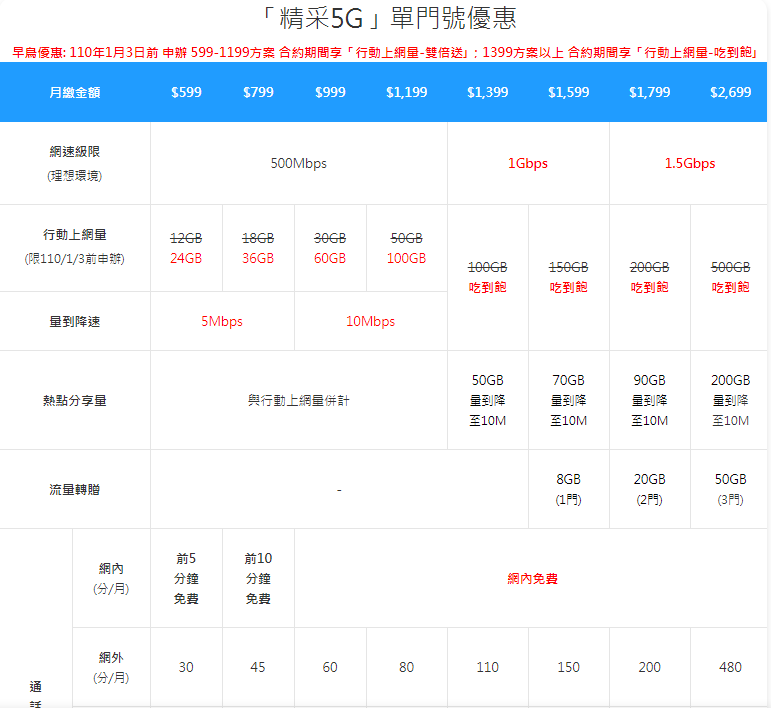Viewport: 771px width, 708px height.
Task: Click the 5Mbps throttle speed cell
Action: pos(222,321)
